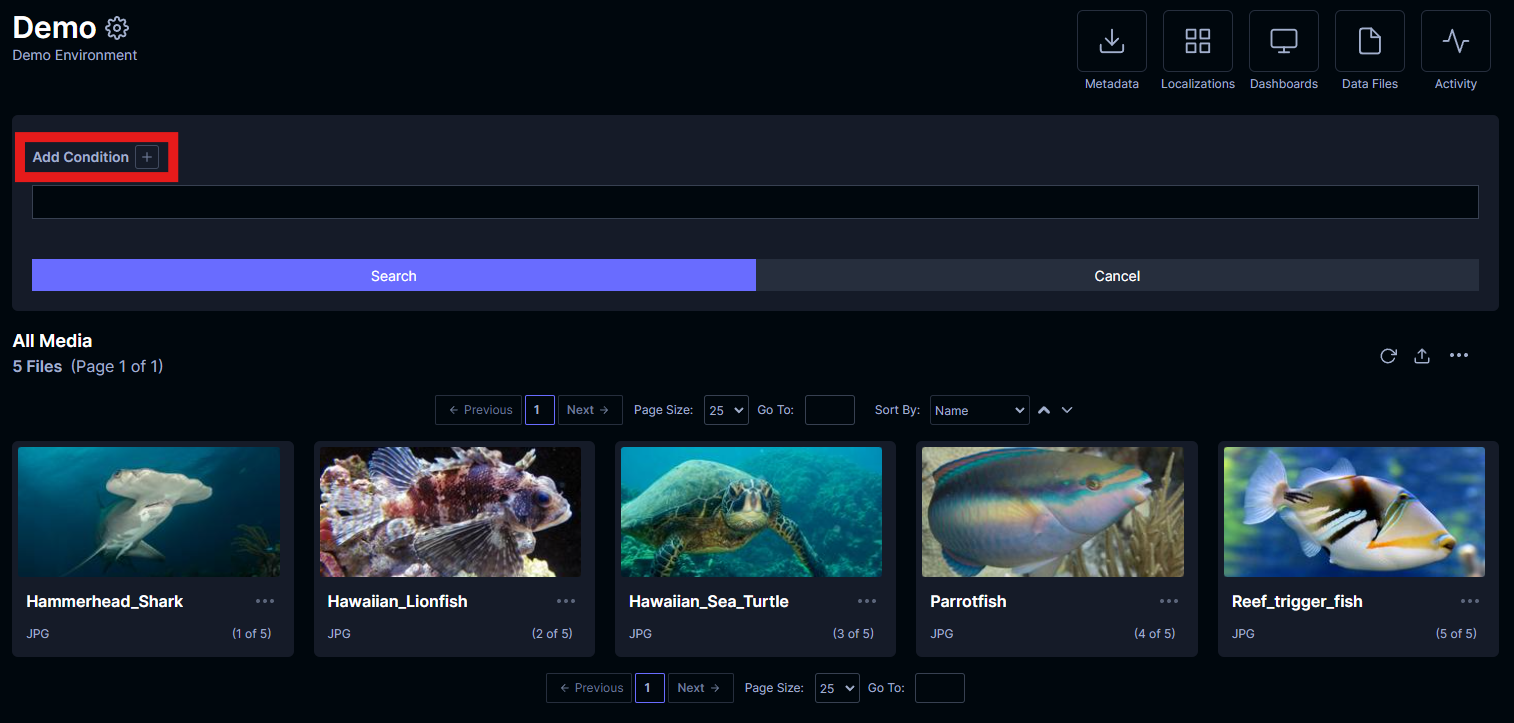Click the Hammerhead_Shark file name
The image size is (1514, 723).
tap(105, 601)
